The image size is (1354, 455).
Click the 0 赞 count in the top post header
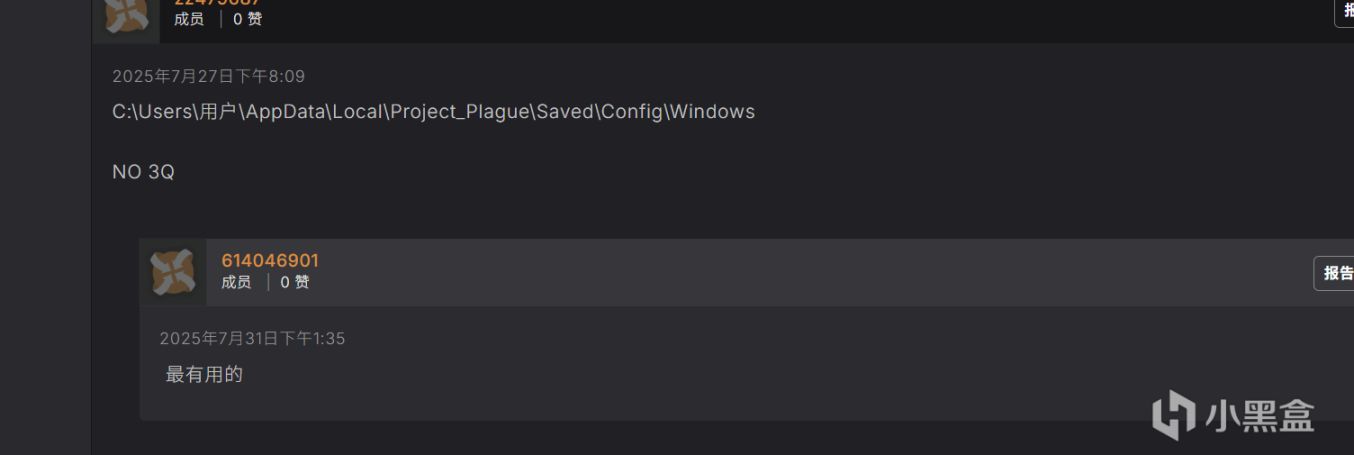tap(247, 19)
